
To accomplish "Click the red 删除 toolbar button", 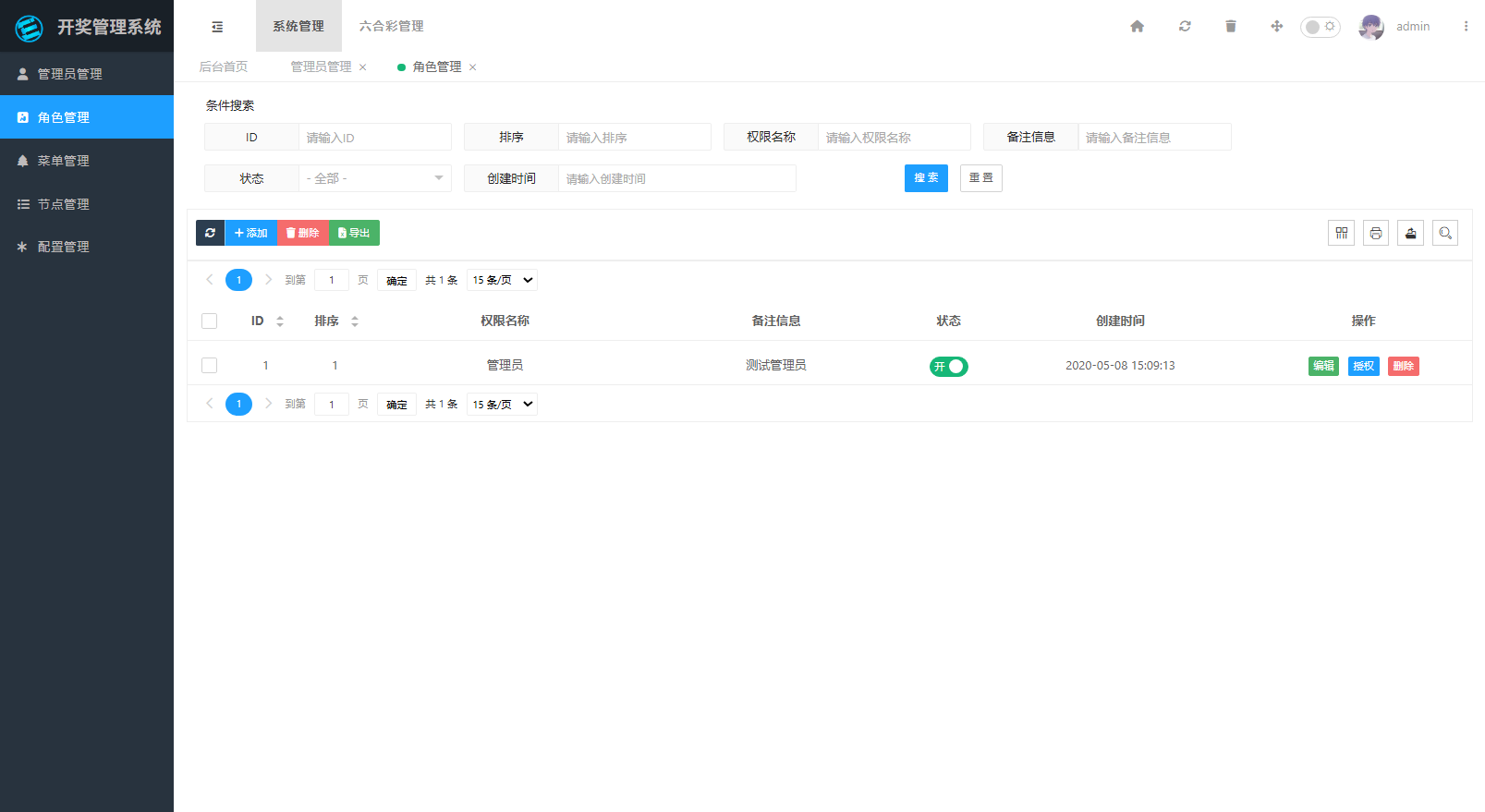I will pos(303,233).
